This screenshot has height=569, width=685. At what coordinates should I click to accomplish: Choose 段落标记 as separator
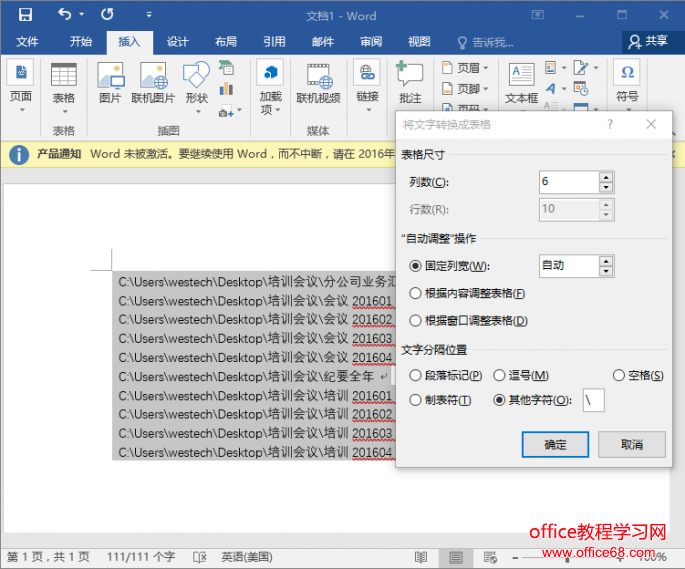[x=446, y=375]
